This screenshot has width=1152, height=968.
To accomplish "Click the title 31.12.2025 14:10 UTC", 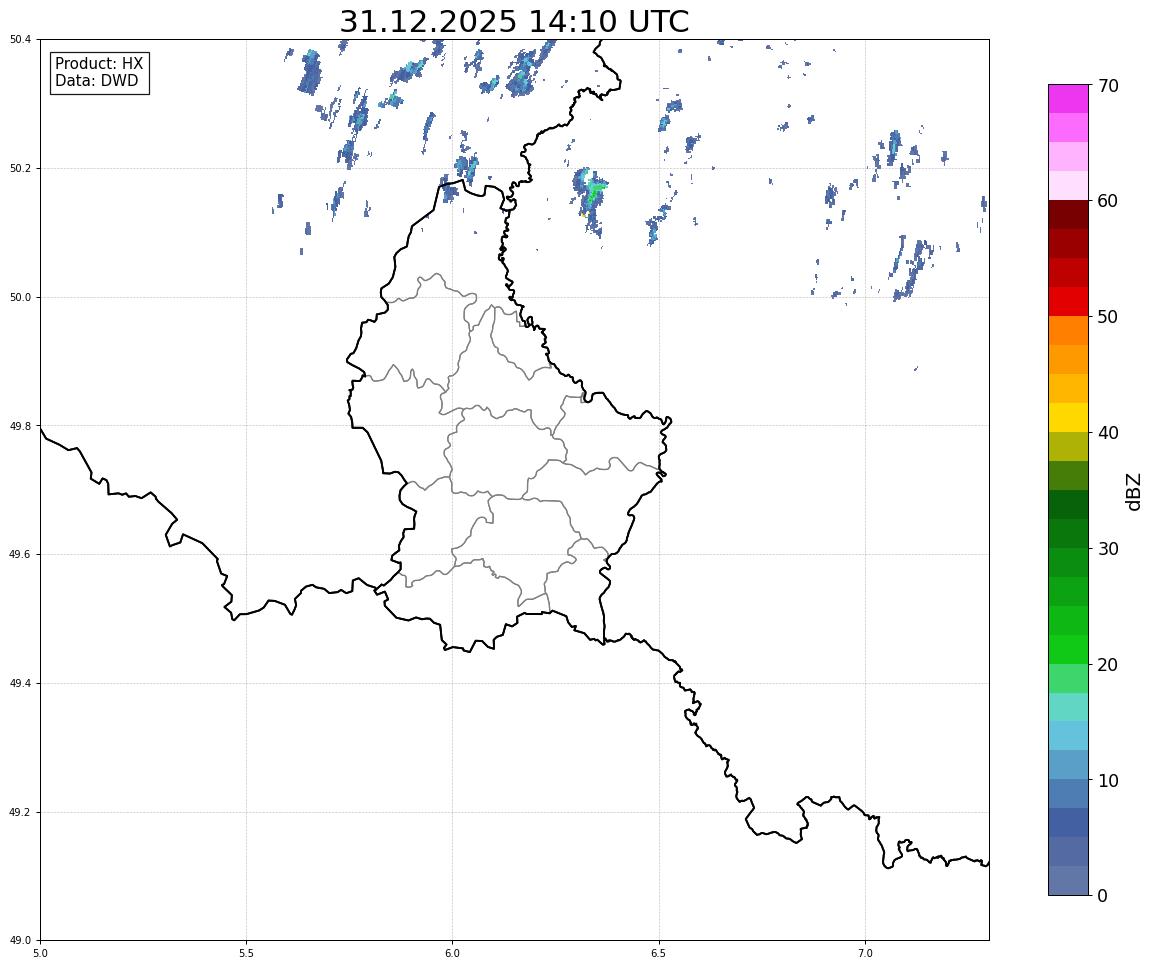I will pos(514,21).
